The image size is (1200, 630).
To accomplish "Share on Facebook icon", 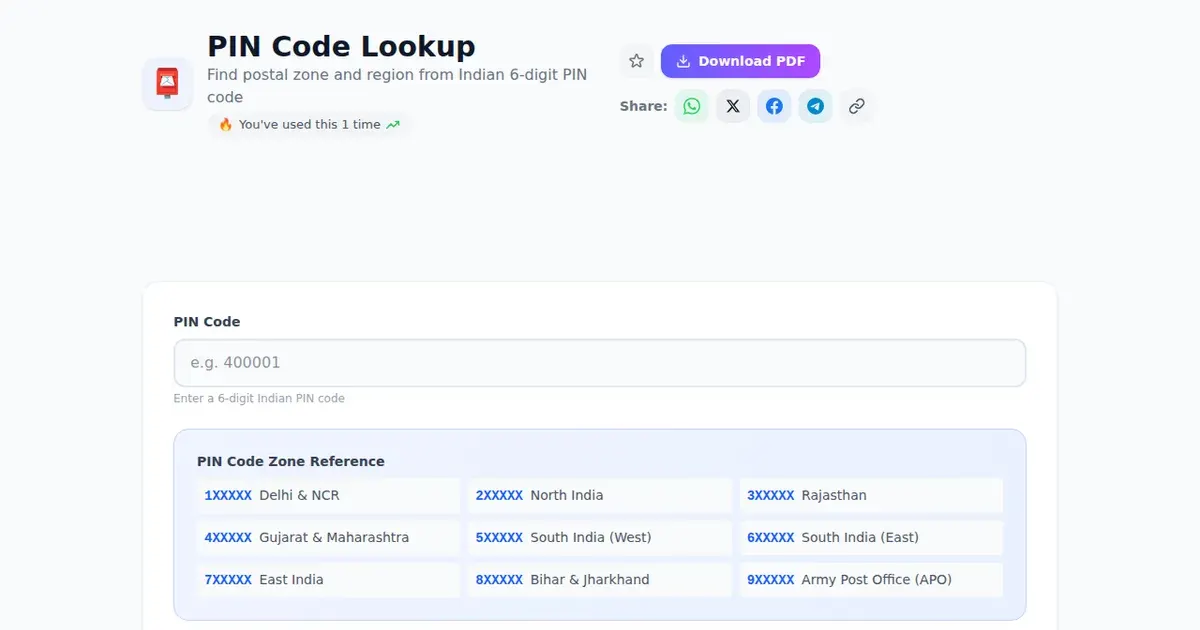I will point(774,106).
